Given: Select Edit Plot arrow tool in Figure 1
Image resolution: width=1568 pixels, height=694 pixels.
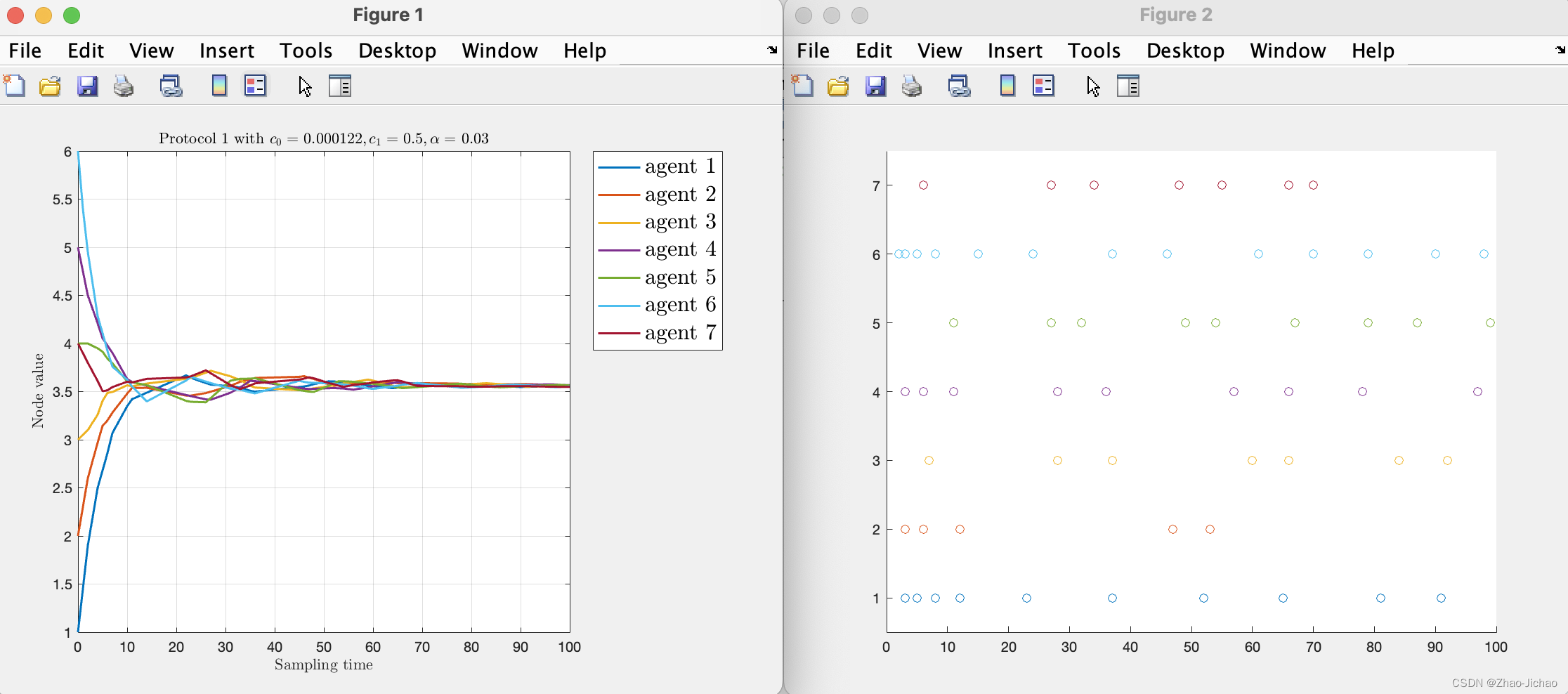Looking at the screenshot, I should click(x=305, y=86).
